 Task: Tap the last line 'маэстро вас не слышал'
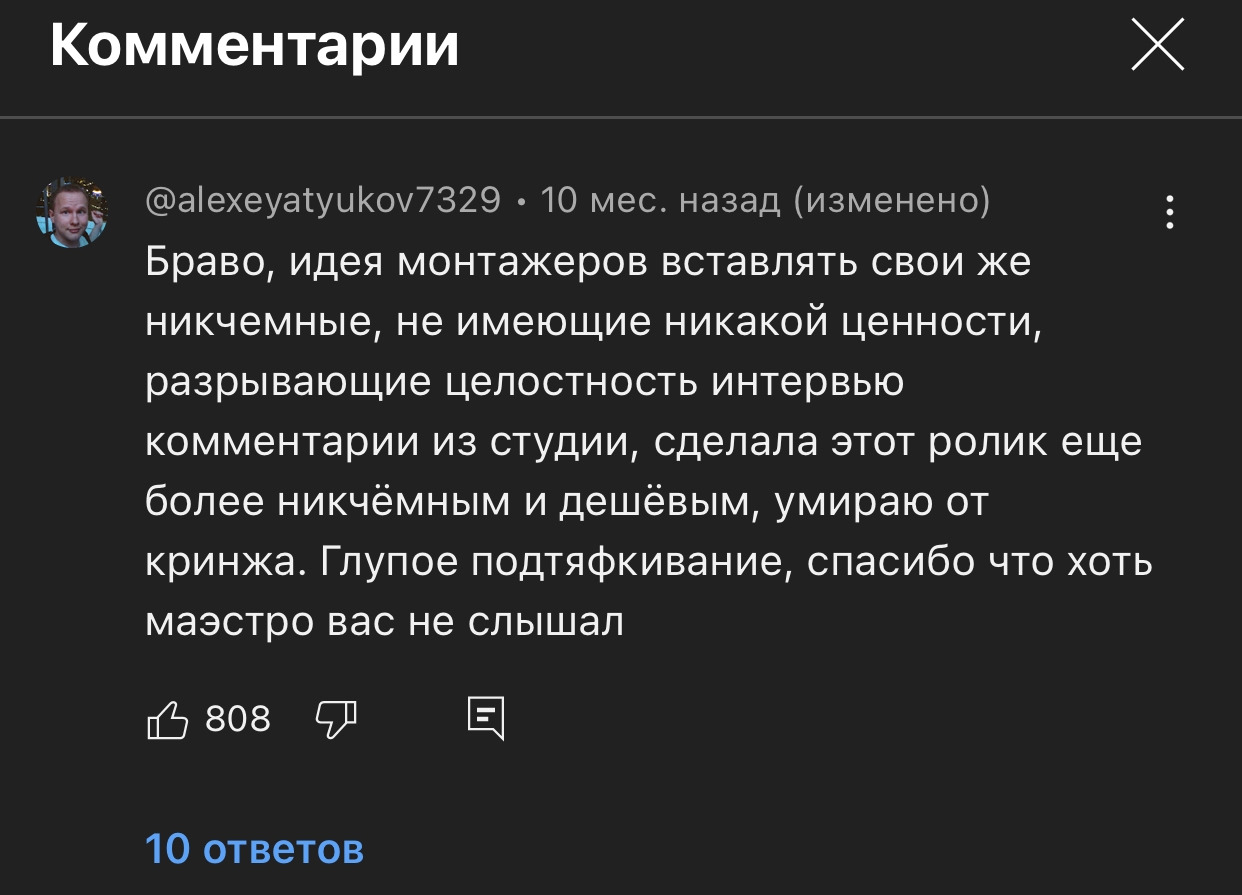385,622
